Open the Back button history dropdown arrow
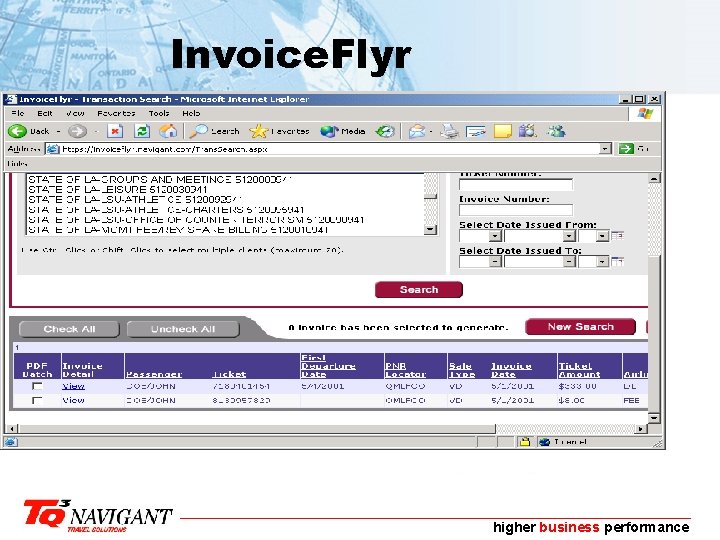The image size is (720, 540). click(x=58, y=132)
